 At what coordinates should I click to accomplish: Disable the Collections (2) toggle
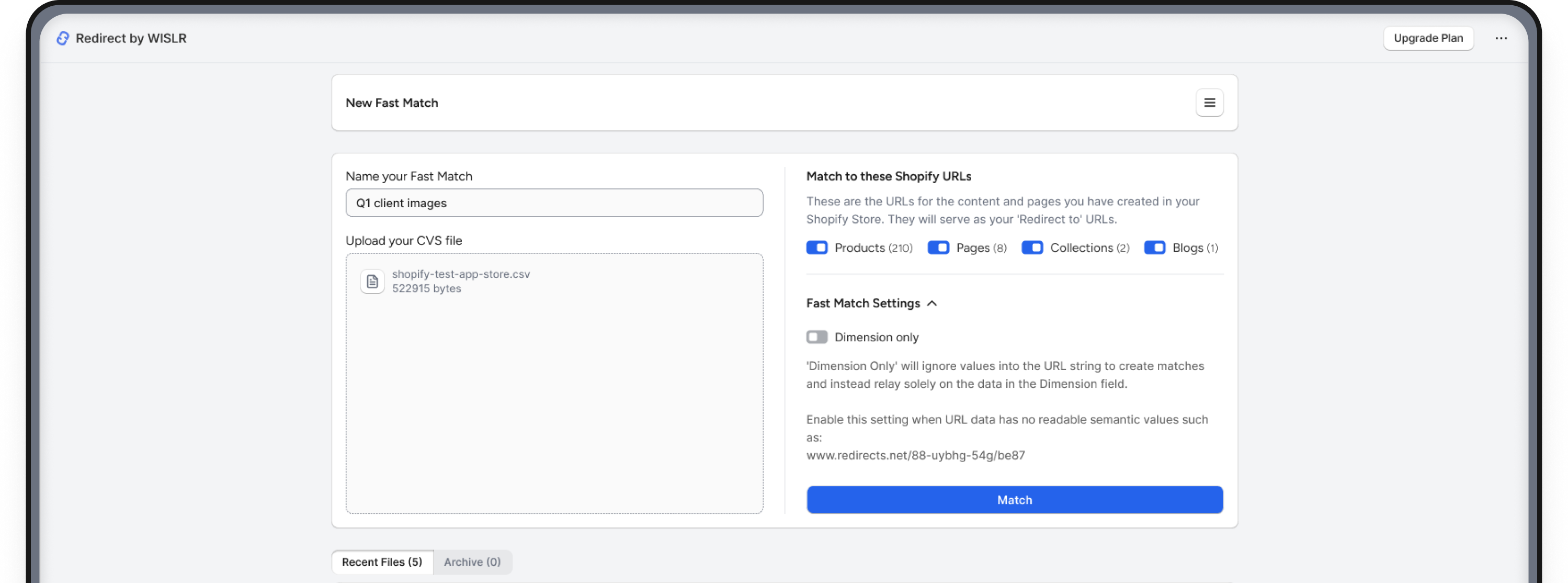click(x=1032, y=248)
